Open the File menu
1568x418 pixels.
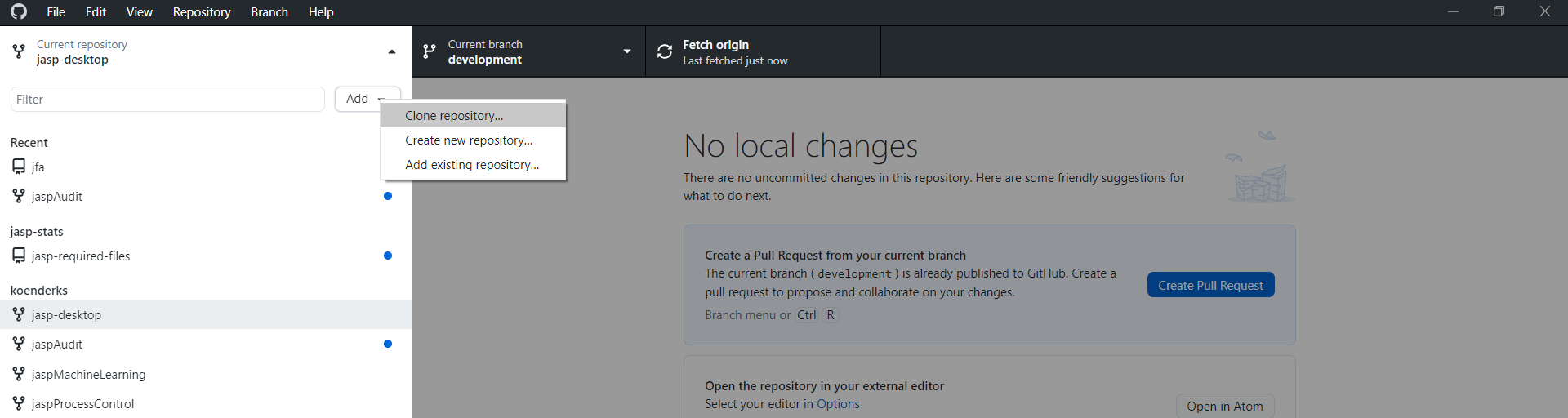click(x=56, y=12)
